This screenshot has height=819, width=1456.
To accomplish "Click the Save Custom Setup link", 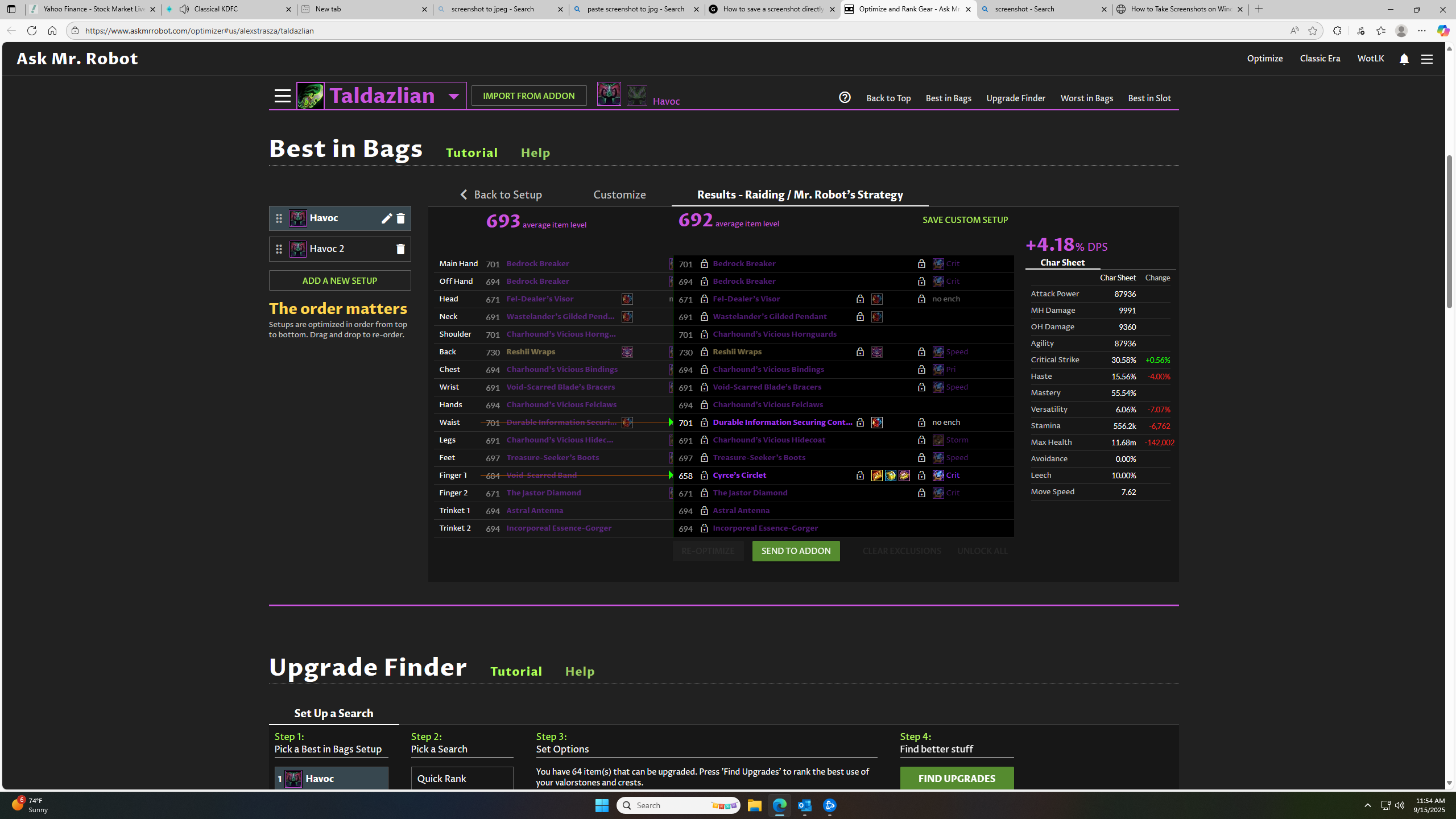I will tap(965, 220).
